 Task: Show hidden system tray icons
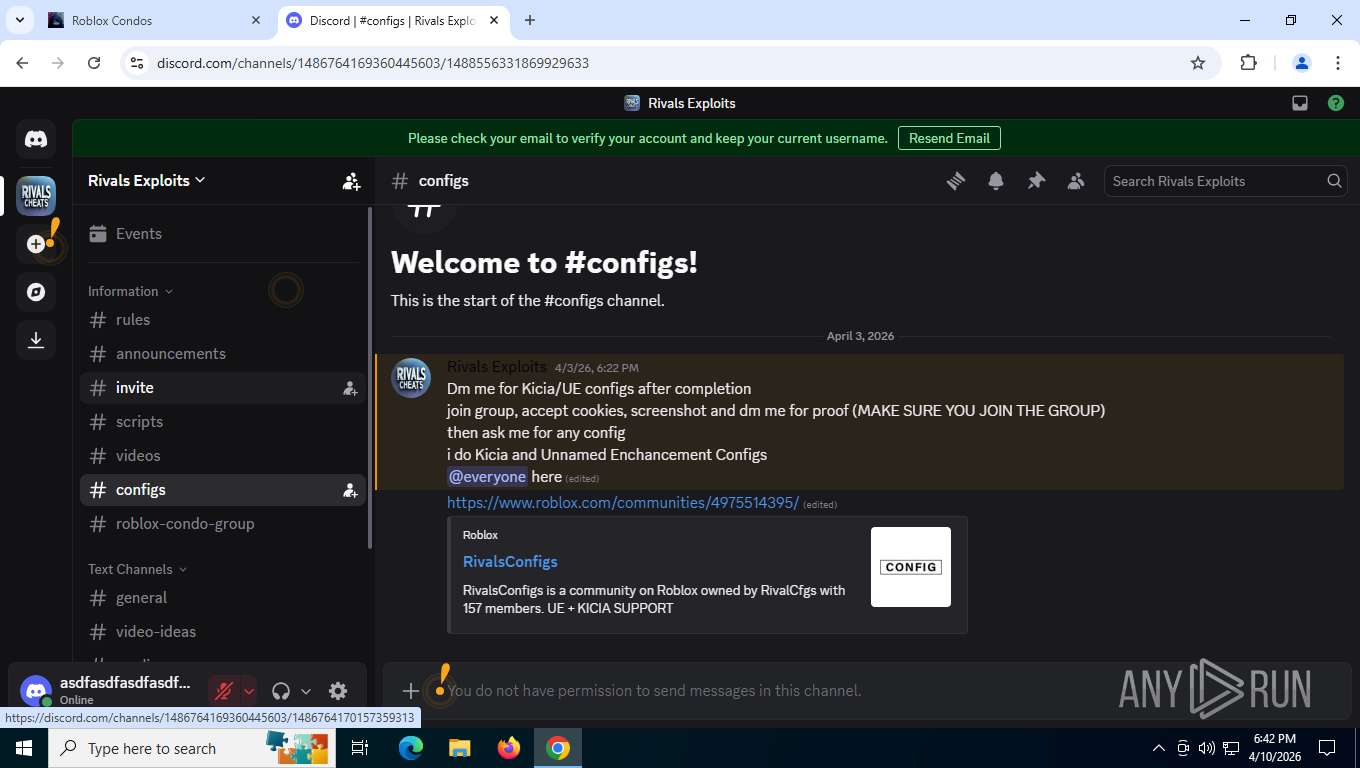[1159, 748]
